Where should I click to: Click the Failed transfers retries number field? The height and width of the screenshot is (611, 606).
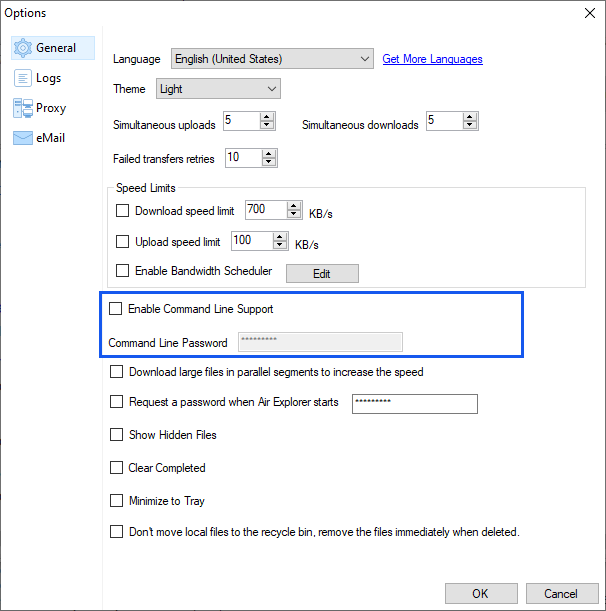[x=244, y=158]
